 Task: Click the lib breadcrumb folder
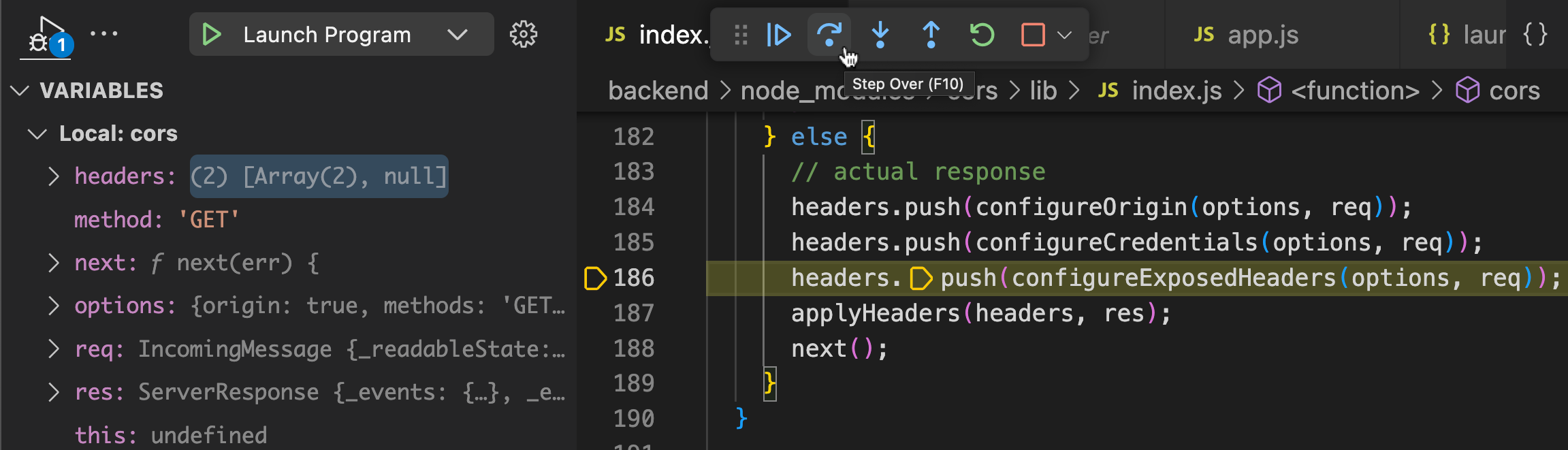coord(1042,91)
